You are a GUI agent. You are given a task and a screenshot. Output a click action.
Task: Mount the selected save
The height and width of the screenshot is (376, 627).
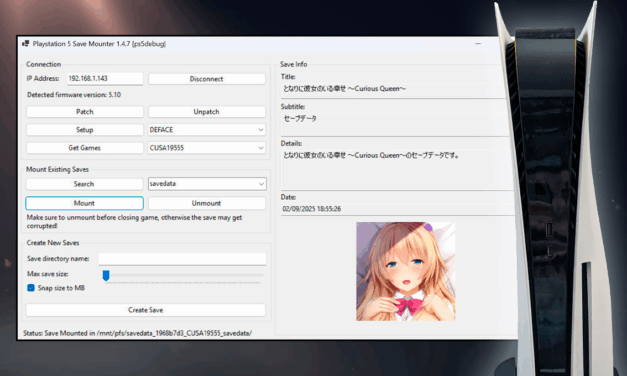(84, 203)
